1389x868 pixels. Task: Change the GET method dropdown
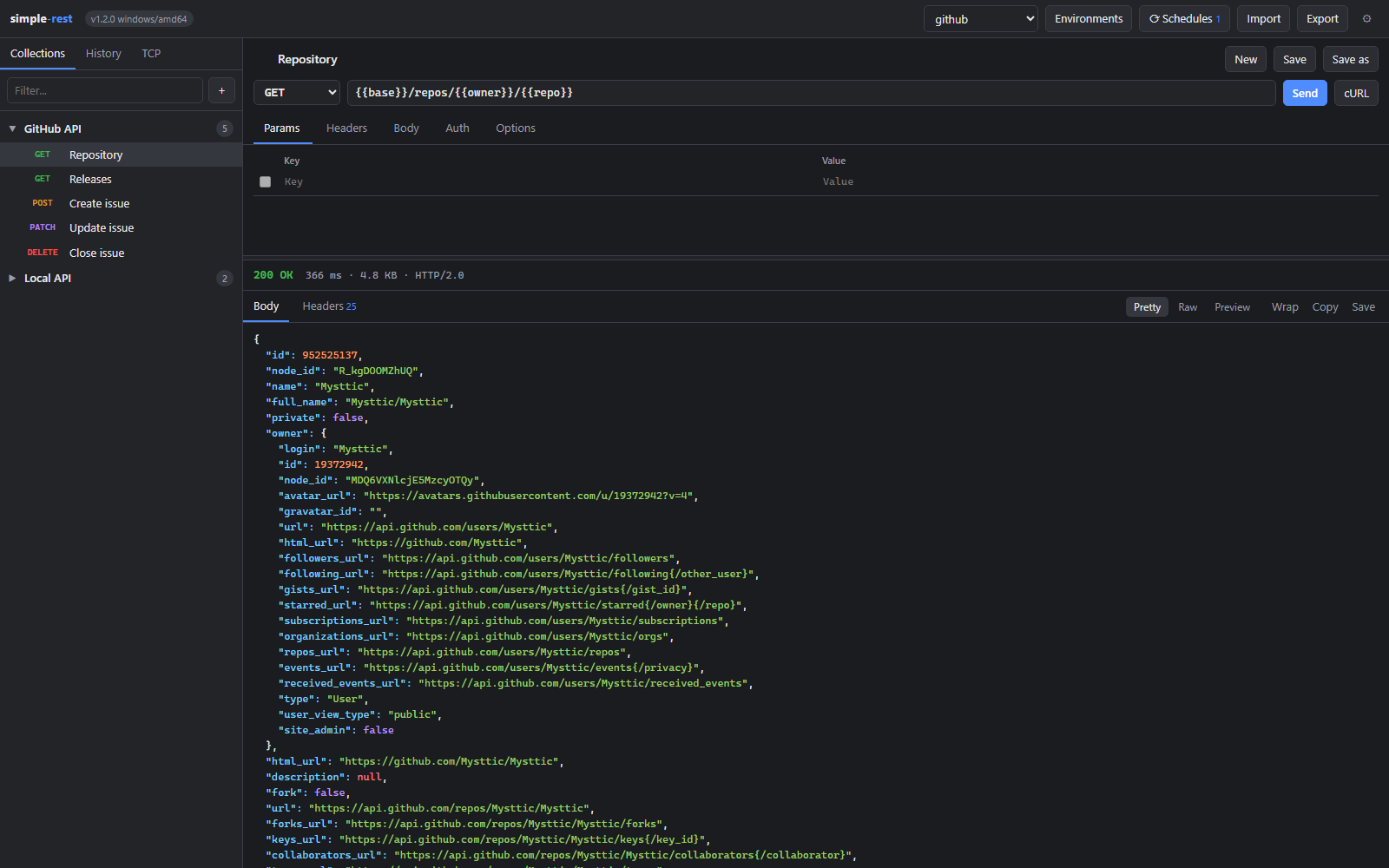point(297,93)
